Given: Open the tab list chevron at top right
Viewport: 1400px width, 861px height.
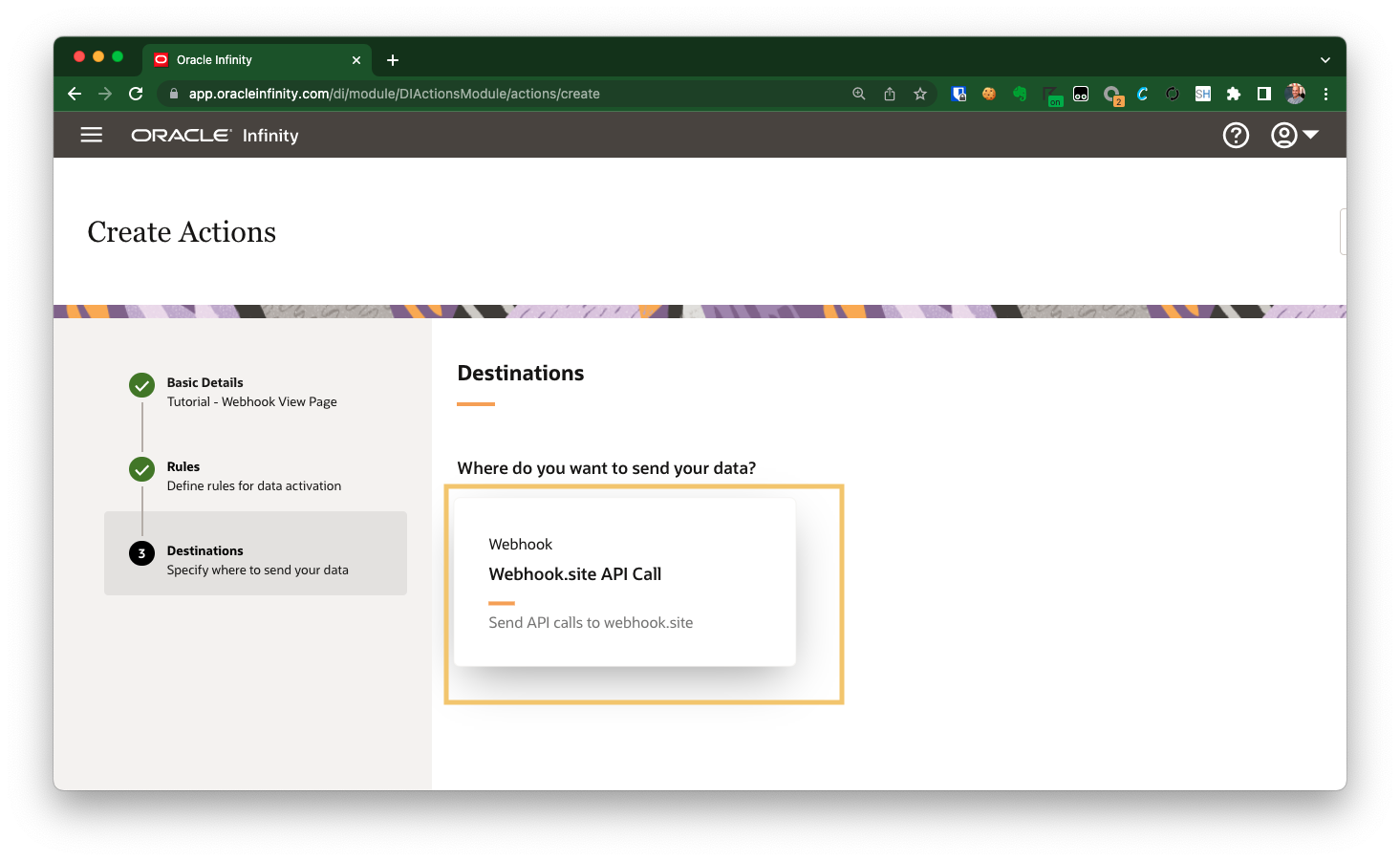Looking at the screenshot, I should 1325,59.
